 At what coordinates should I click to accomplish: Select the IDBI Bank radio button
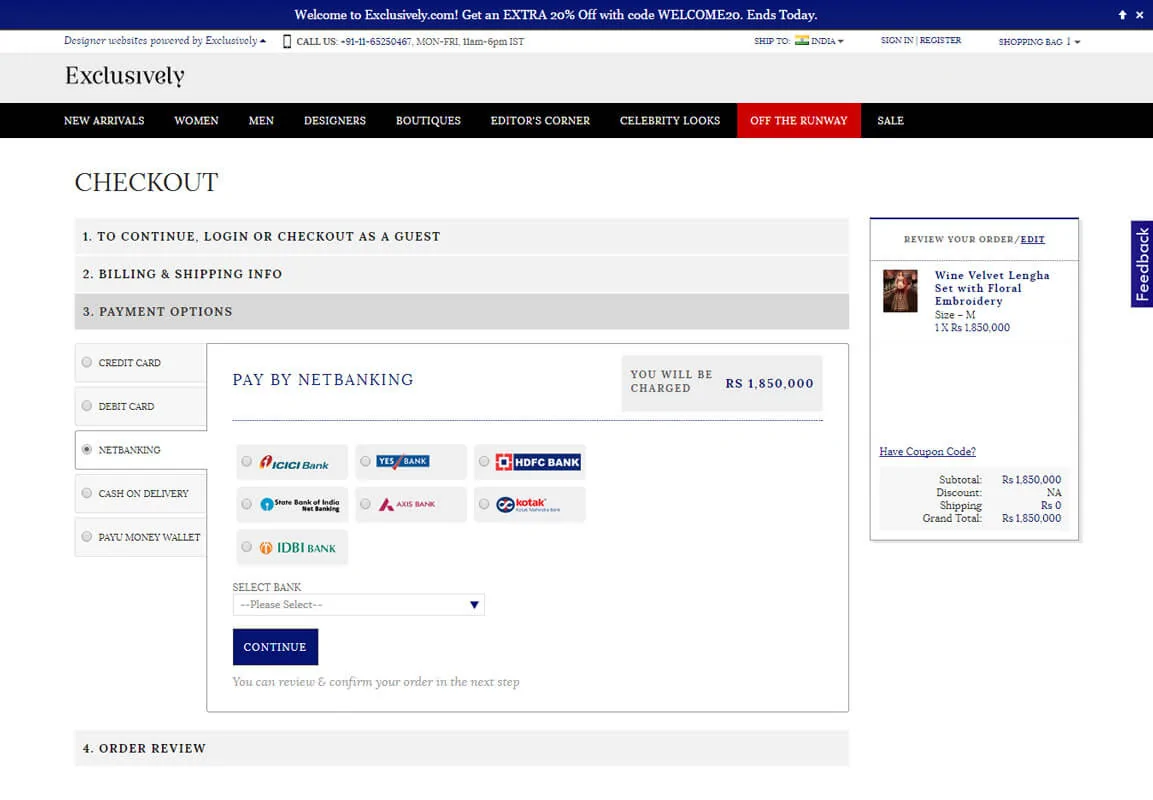click(x=246, y=547)
